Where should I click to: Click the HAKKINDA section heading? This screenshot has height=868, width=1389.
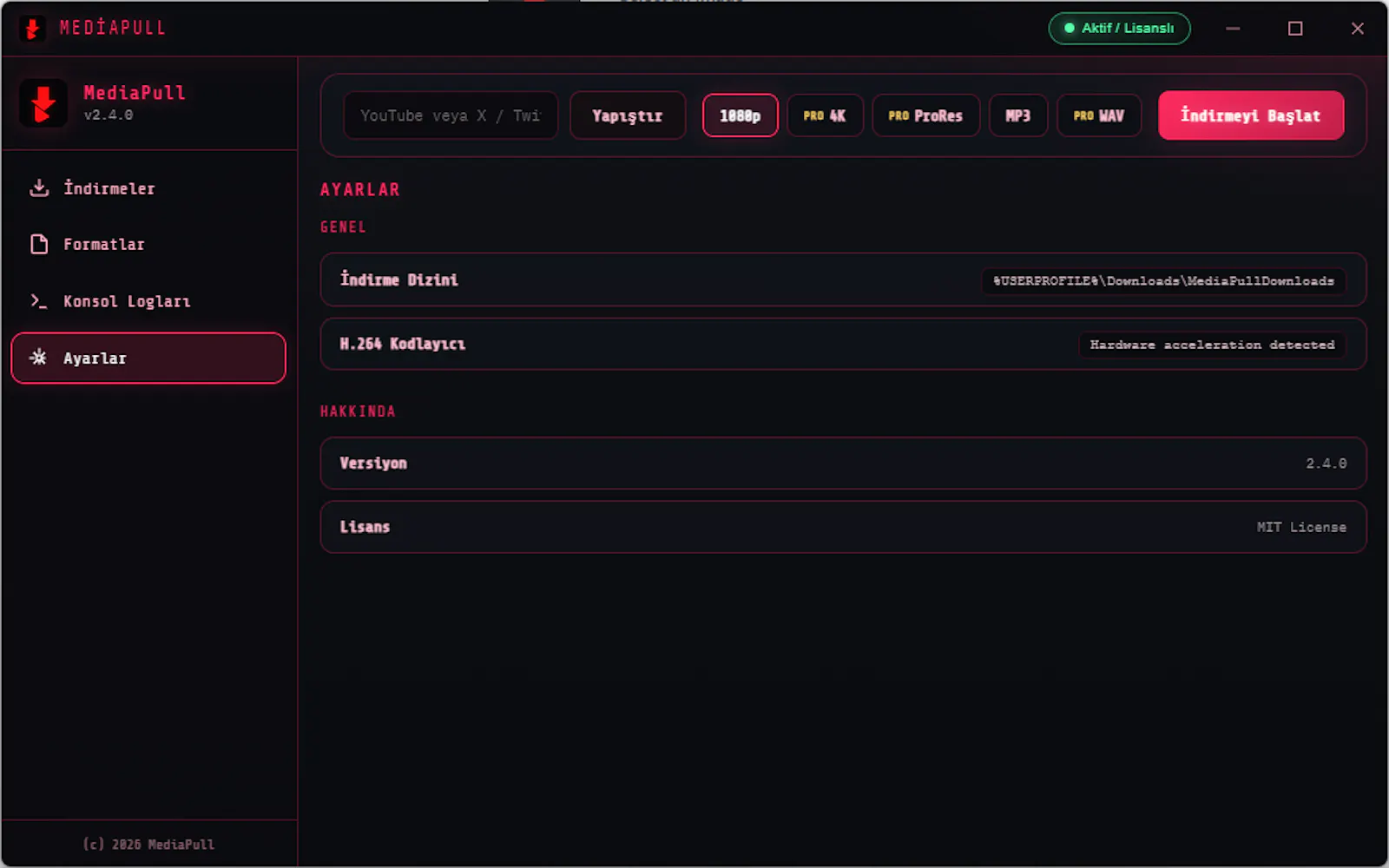[358, 411]
